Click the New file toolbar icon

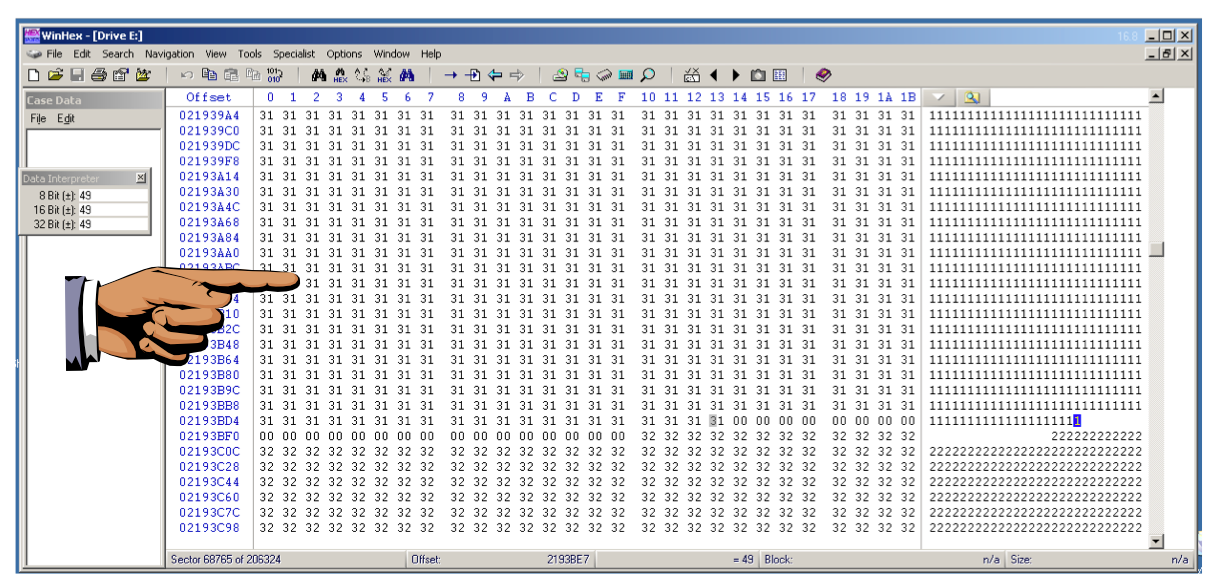tap(34, 75)
